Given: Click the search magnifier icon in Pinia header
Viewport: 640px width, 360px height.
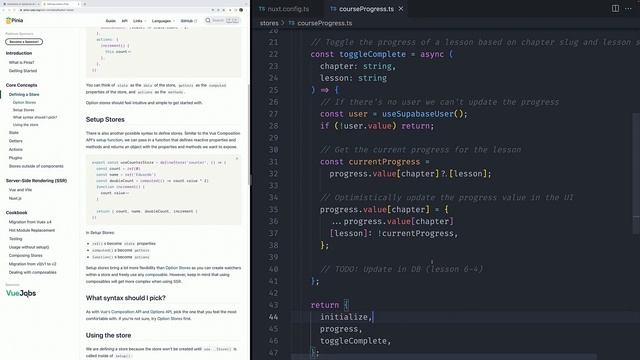Looking at the screenshot, I should click(x=208, y=20).
